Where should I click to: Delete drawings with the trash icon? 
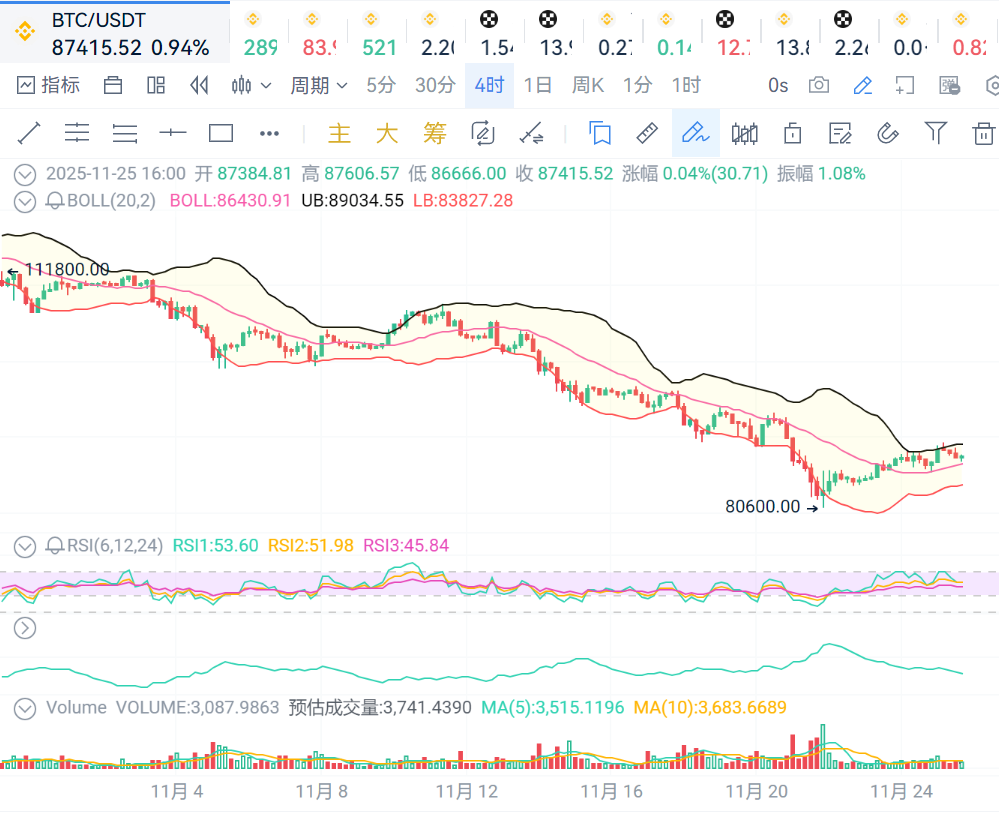click(x=984, y=133)
